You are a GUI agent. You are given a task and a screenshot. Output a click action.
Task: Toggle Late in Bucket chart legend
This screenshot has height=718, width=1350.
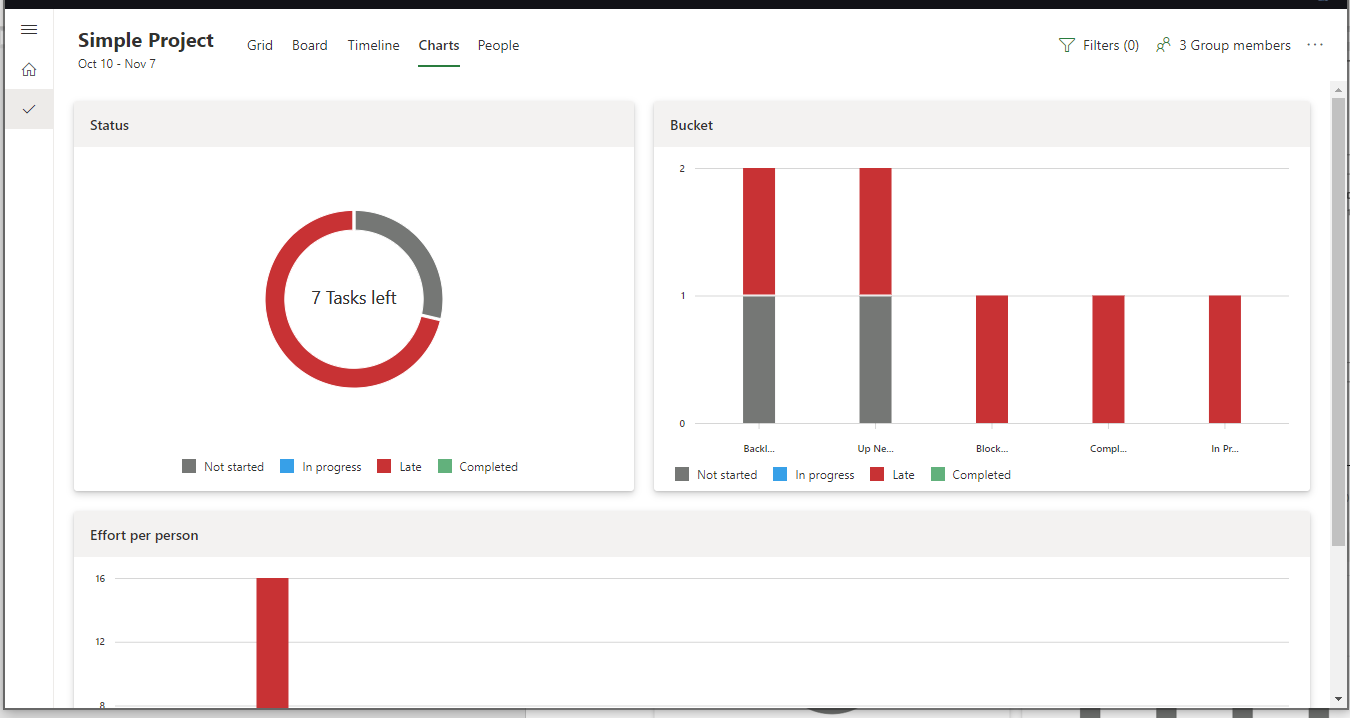[x=892, y=475]
